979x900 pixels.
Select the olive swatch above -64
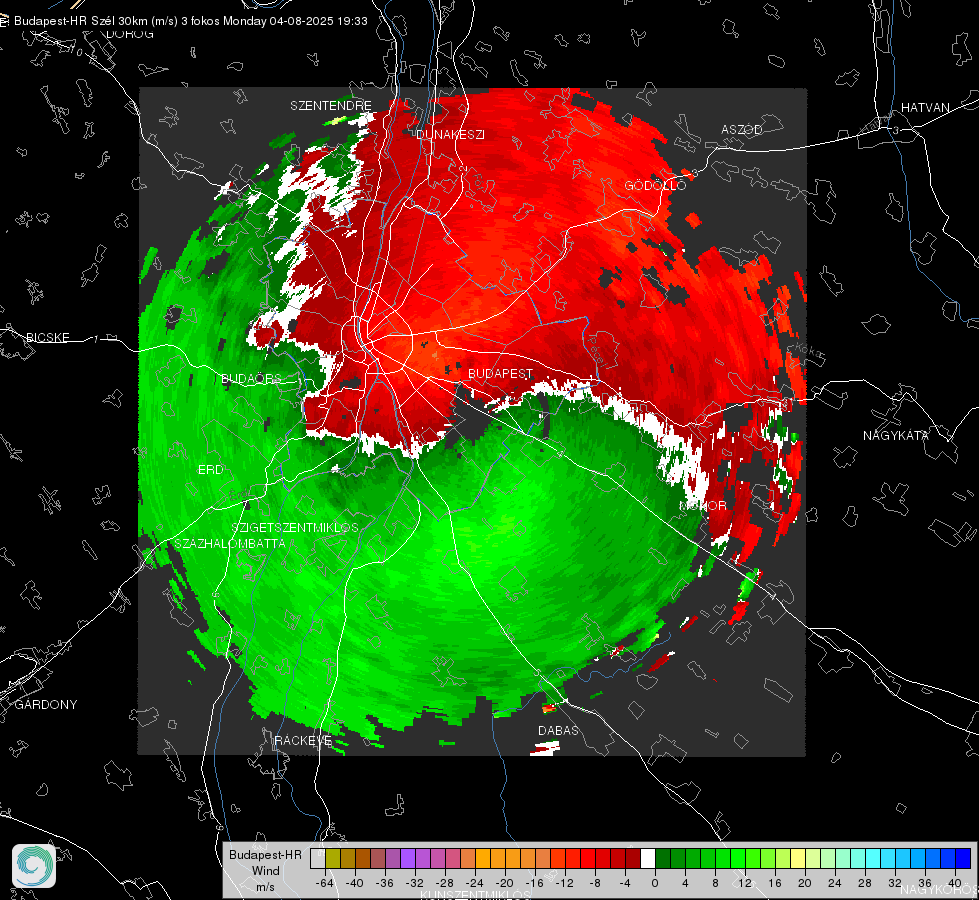(333, 858)
